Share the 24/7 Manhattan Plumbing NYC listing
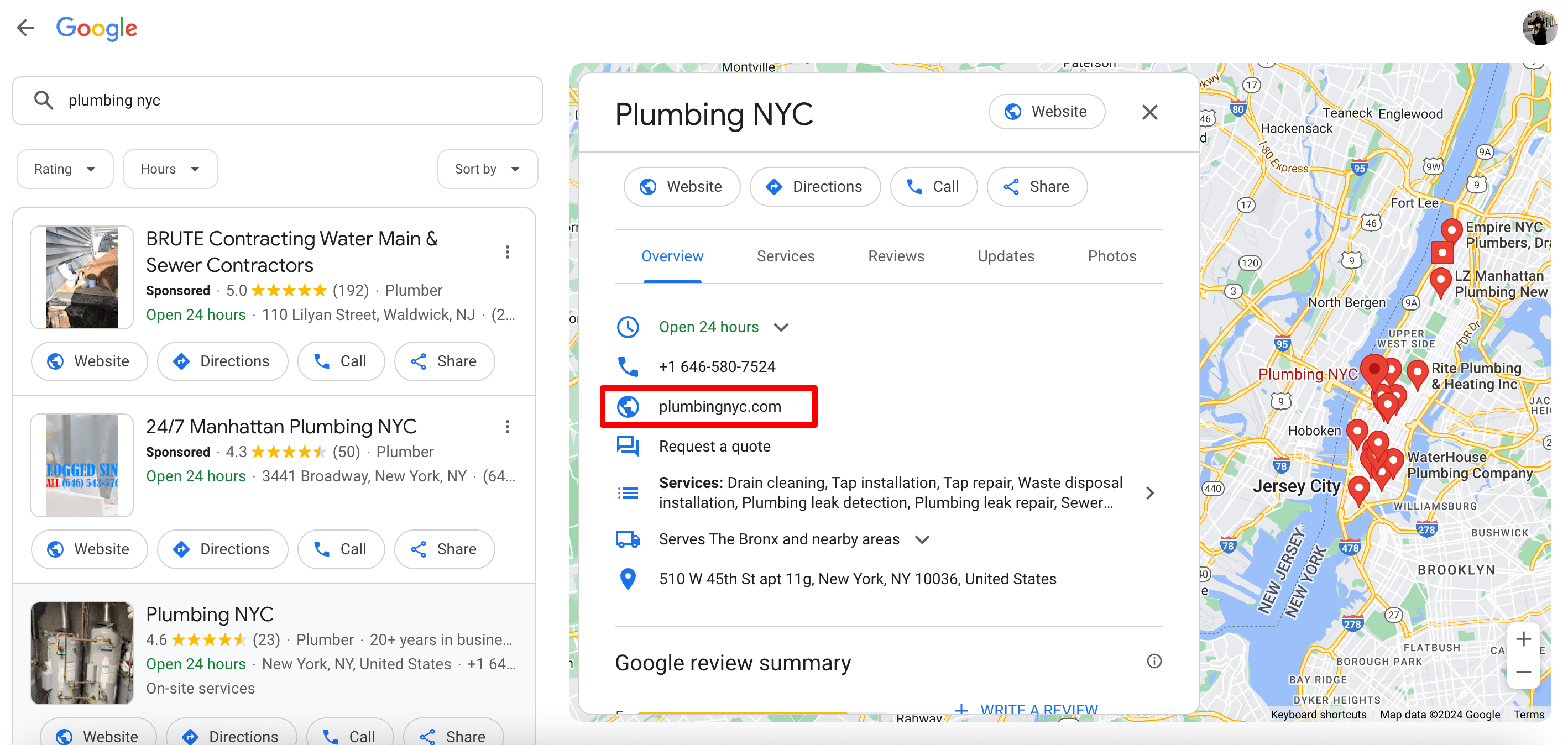Viewport: 1568px width, 745px height. (445, 549)
